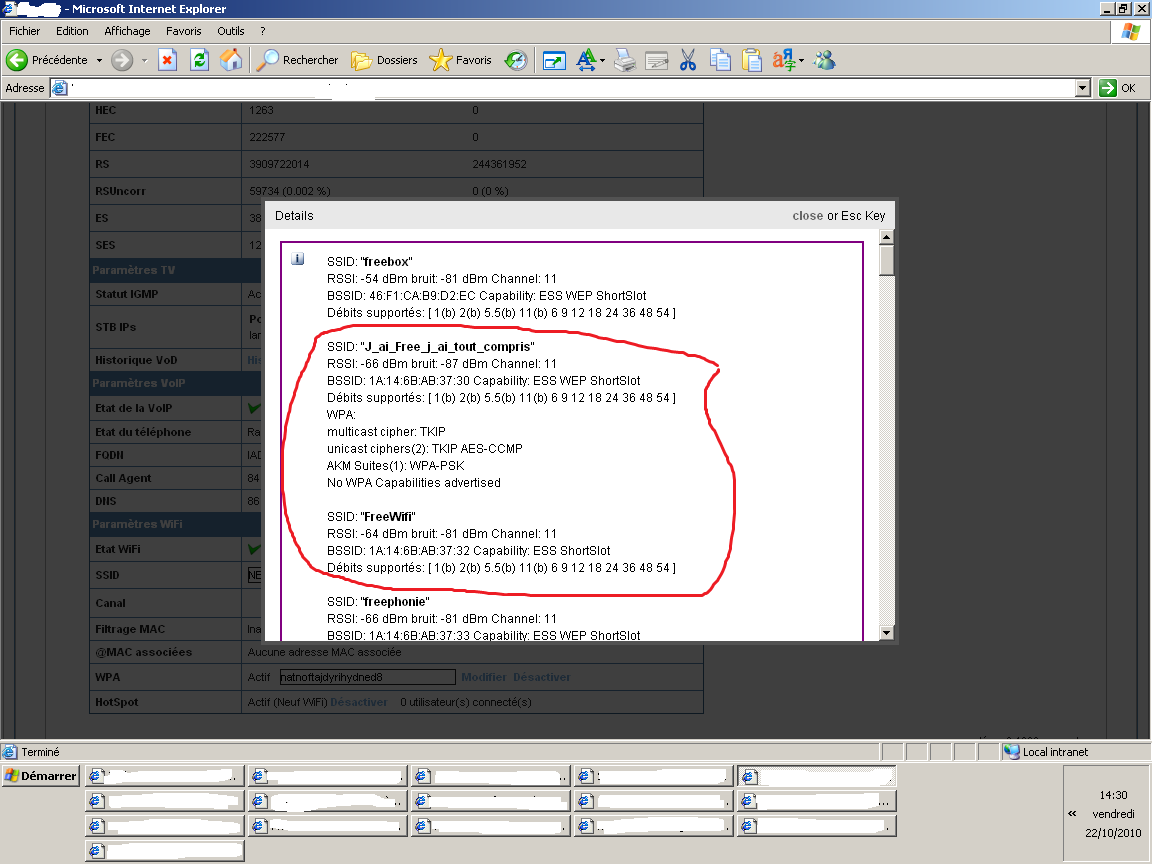Focus the Adresse URL field
Image resolution: width=1152 pixels, height=864 pixels.
point(572,88)
